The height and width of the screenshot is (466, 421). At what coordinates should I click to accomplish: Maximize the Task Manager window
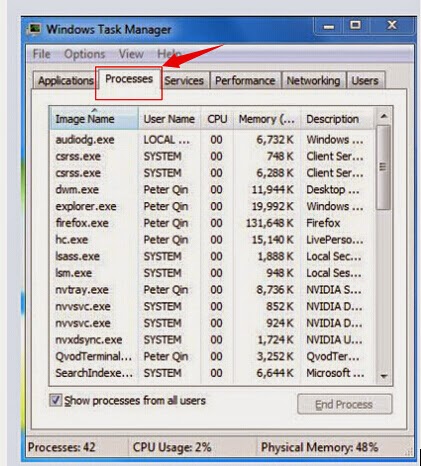[355, 25]
